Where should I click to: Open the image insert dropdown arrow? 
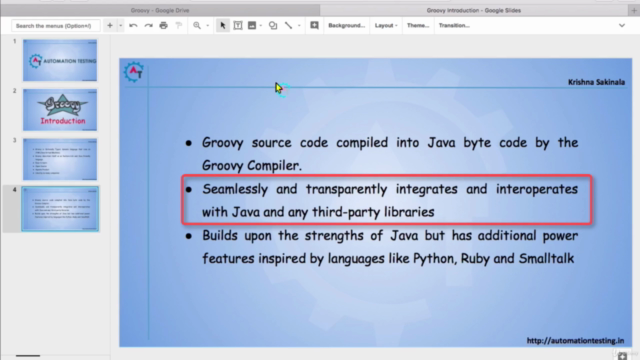click(x=261, y=25)
